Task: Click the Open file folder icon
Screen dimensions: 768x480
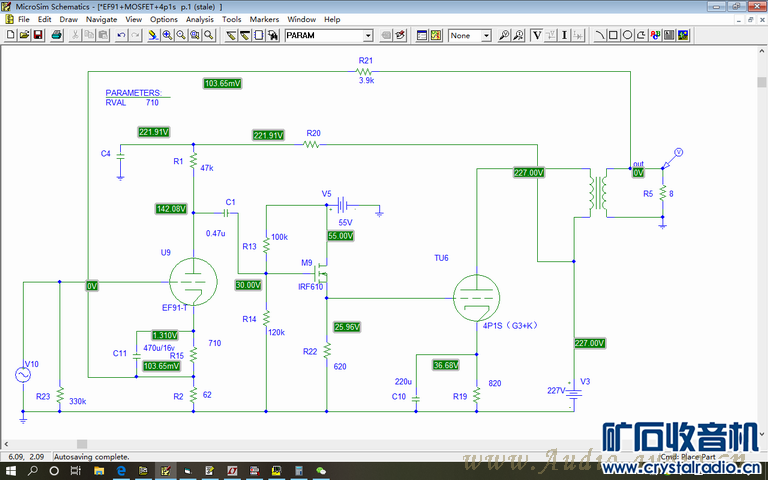Action: (x=24, y=35)
